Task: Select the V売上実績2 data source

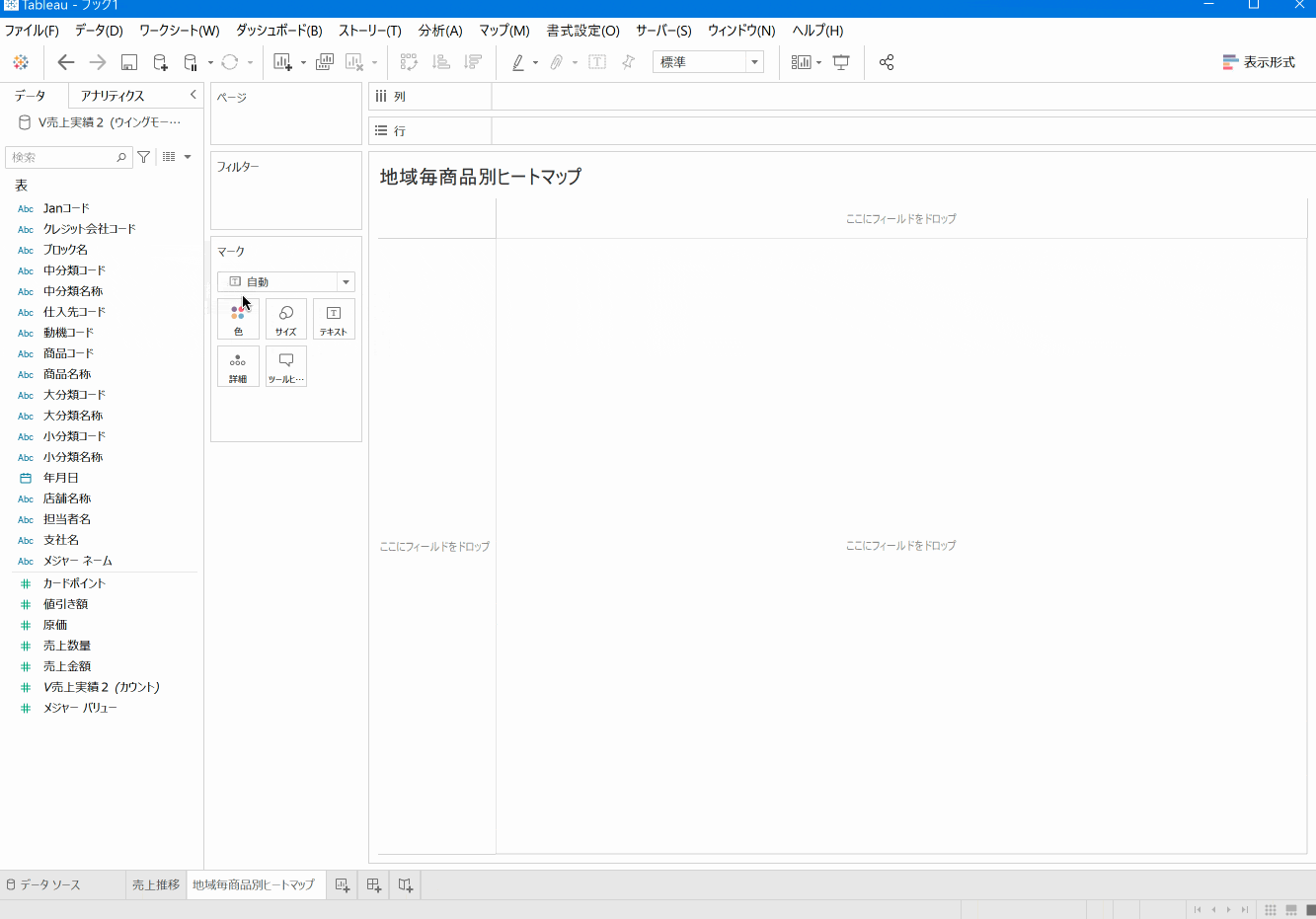Action: 101,122
